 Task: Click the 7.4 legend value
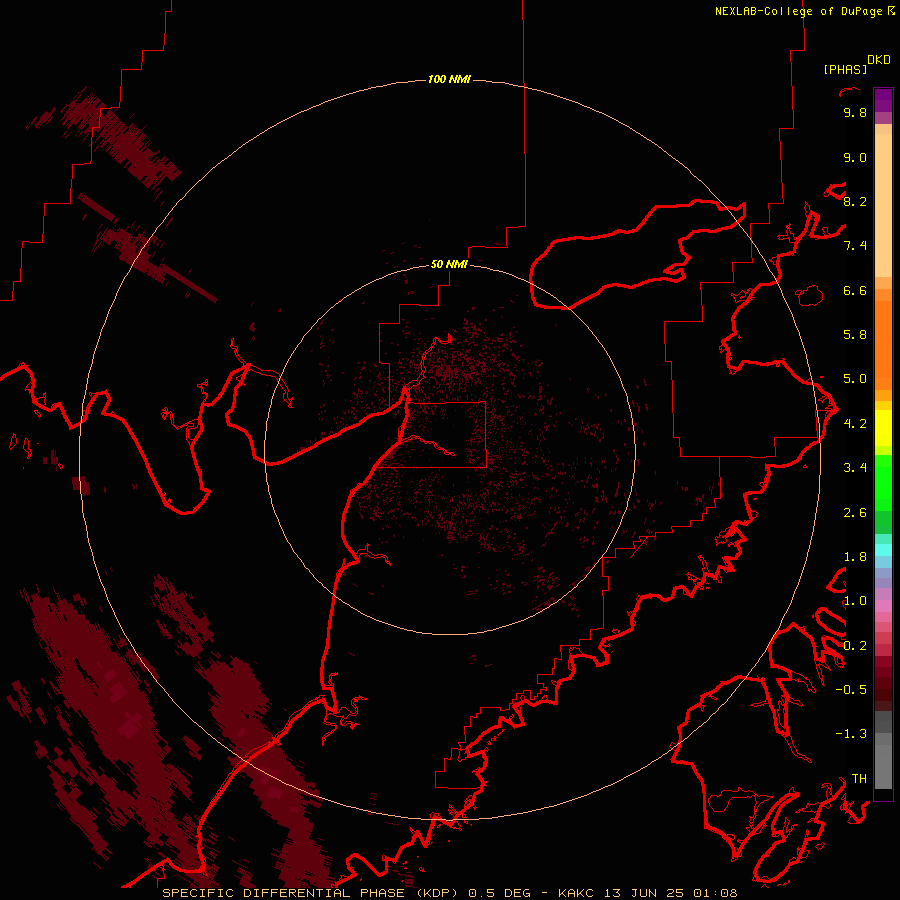point(855,246)
